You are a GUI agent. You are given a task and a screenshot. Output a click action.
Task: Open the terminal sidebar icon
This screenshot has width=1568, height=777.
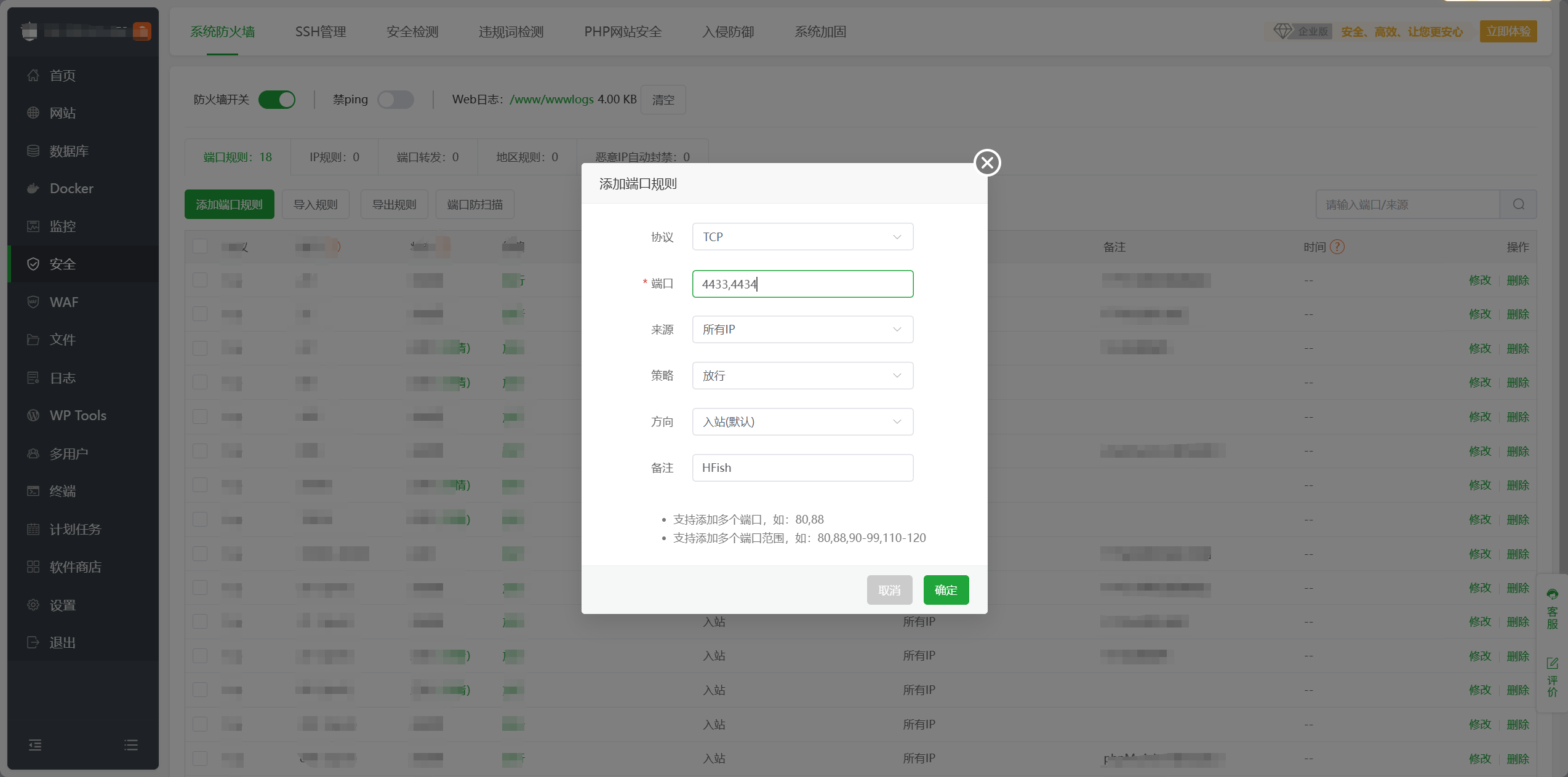[x=33, y=491]
